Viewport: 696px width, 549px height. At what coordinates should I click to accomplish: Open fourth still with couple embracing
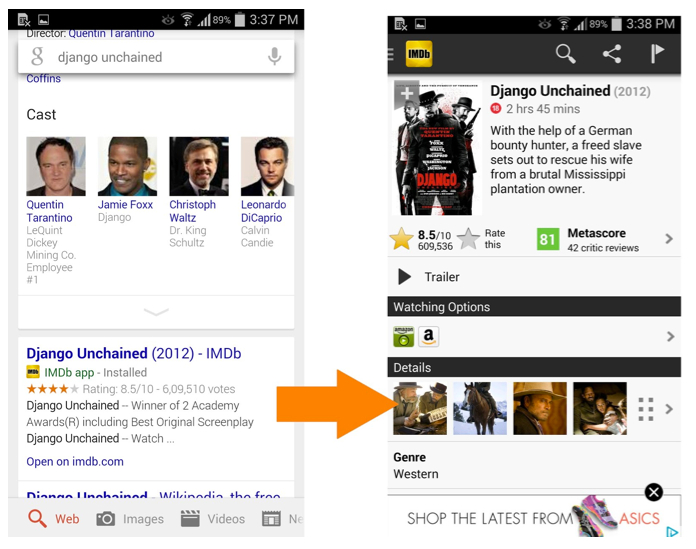[600, 408]
